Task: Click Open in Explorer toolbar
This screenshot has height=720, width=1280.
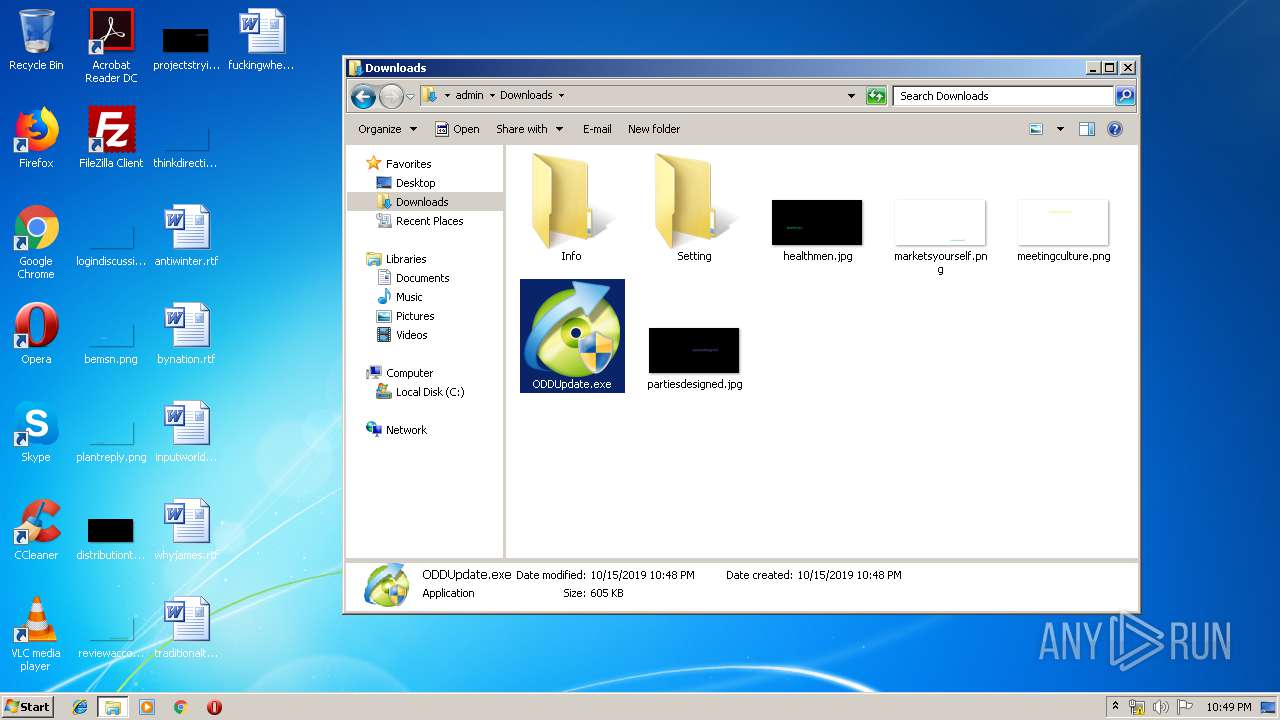Action: click(x=457, y=129)
